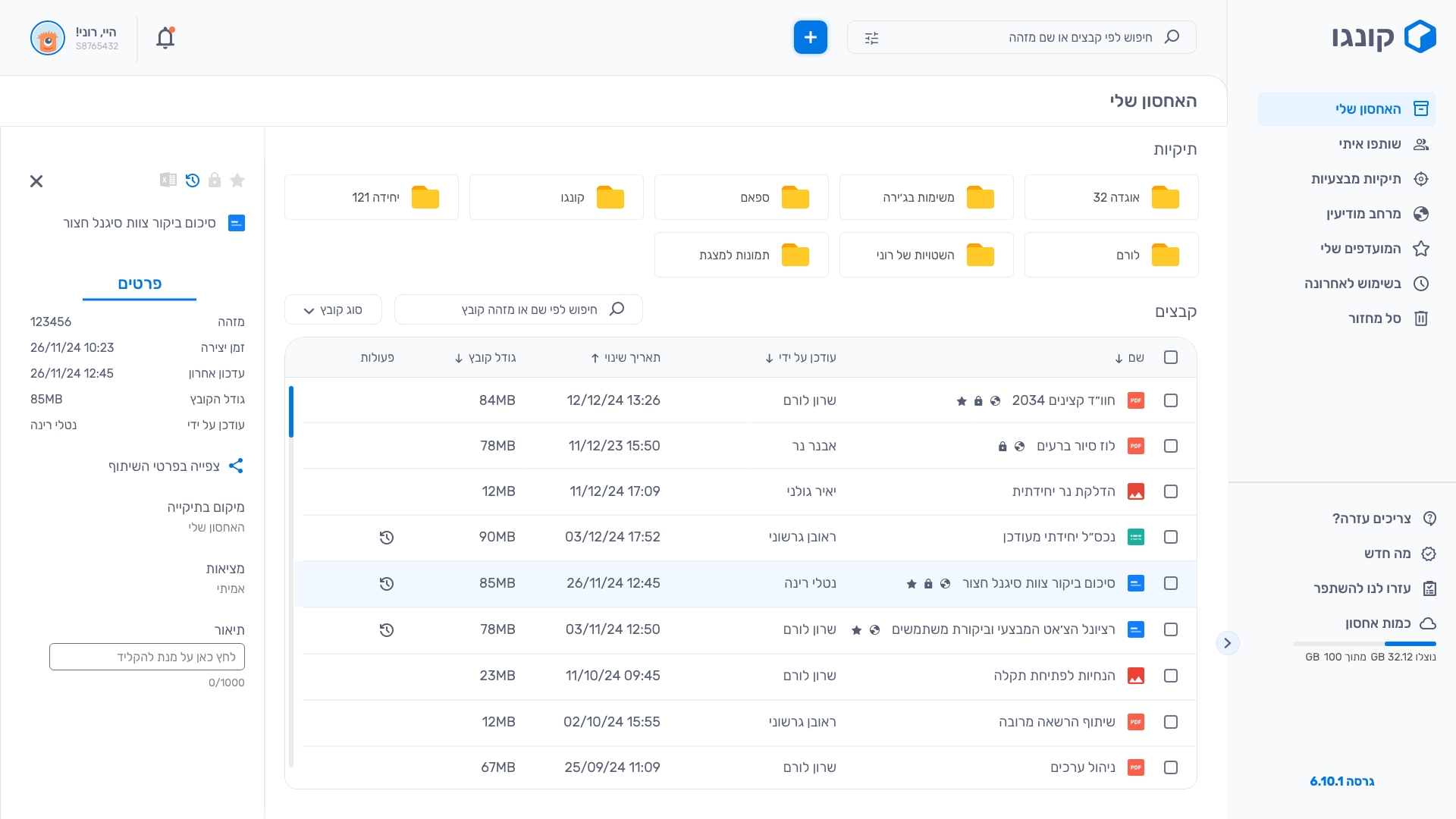
Task: Click share icon next to צפייה בפרטי השיתוף
Action: 236,466
